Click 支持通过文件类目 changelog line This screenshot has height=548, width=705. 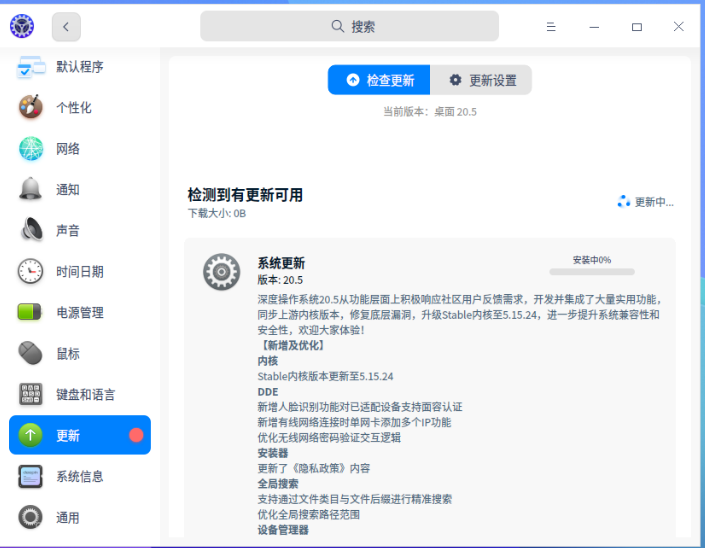pyautogui.click(x=354, y=499)
